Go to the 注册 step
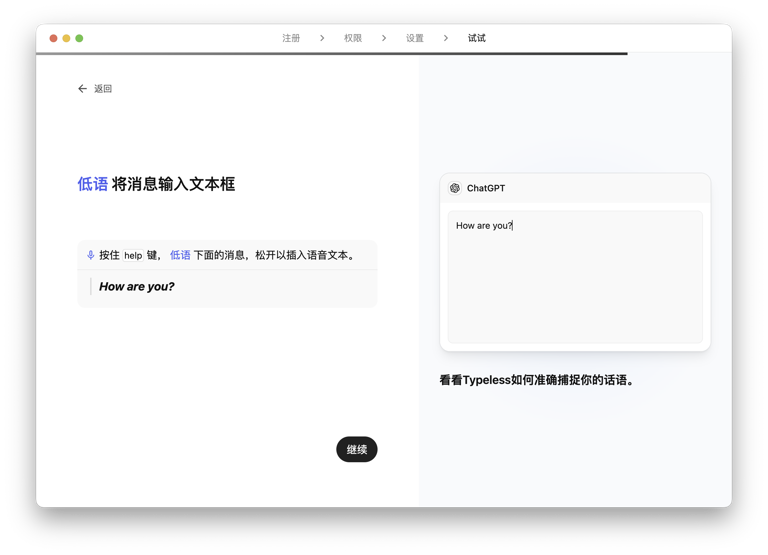768x555 pixels. click(291, 38)
